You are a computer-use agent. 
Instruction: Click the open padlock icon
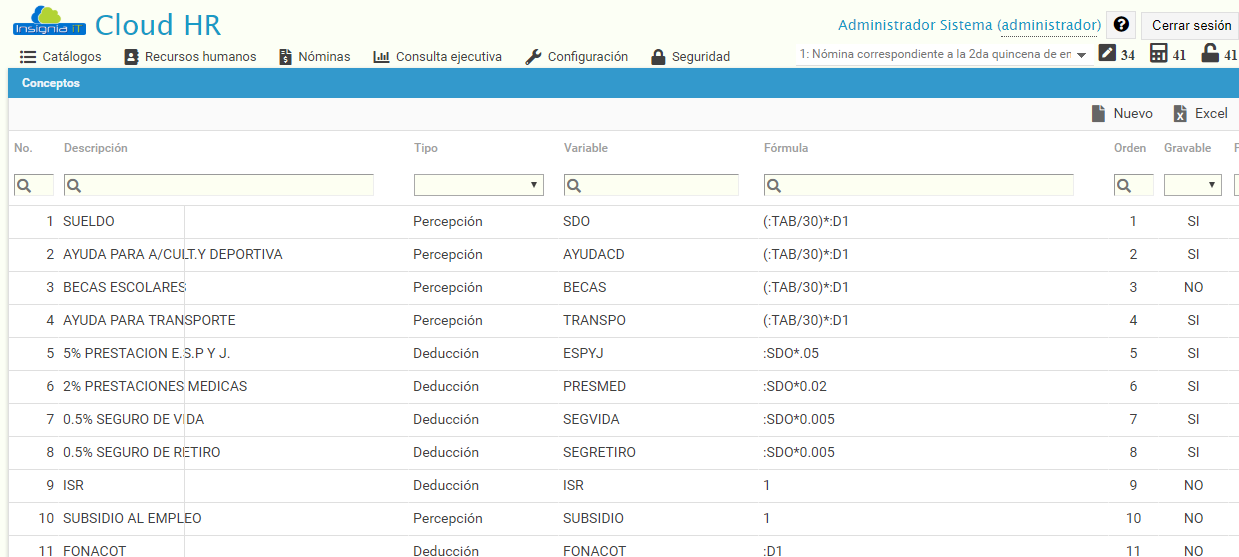(x=1210, y=53)
